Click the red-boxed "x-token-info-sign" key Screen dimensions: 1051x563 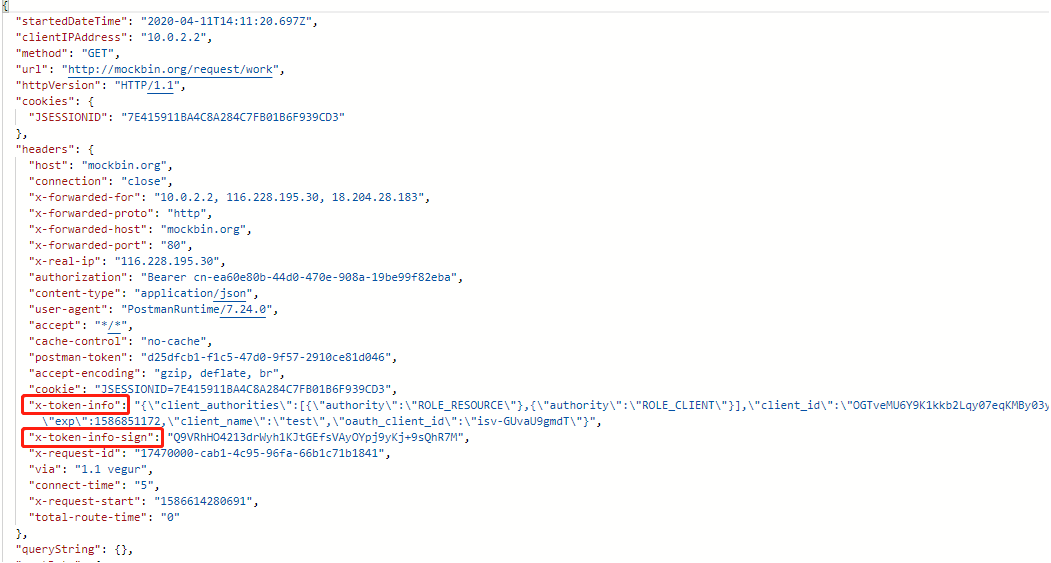[x=92, y=438]
